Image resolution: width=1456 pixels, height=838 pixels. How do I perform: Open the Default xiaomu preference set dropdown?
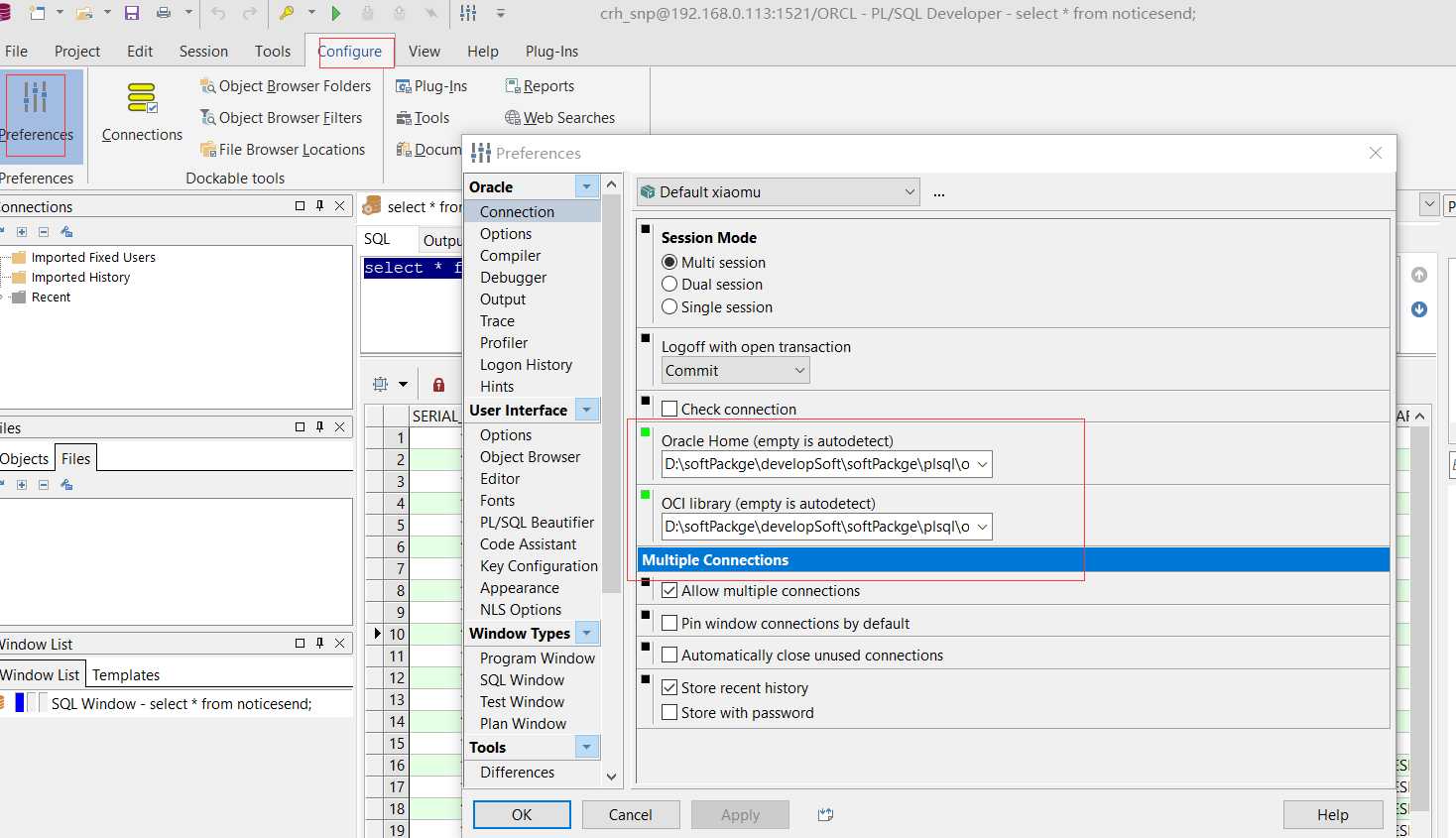click(x=778, y=192)
